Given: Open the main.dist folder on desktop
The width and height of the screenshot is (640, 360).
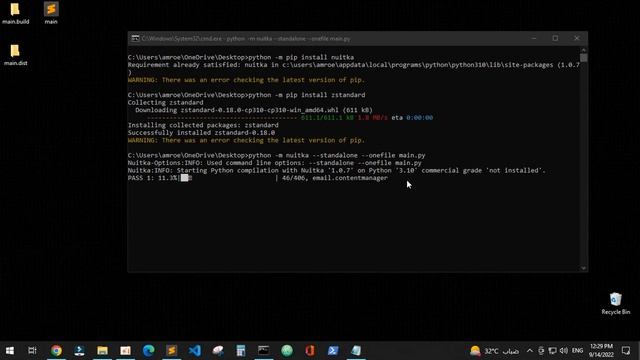Looking at the screenshot, I should point(15,55).
